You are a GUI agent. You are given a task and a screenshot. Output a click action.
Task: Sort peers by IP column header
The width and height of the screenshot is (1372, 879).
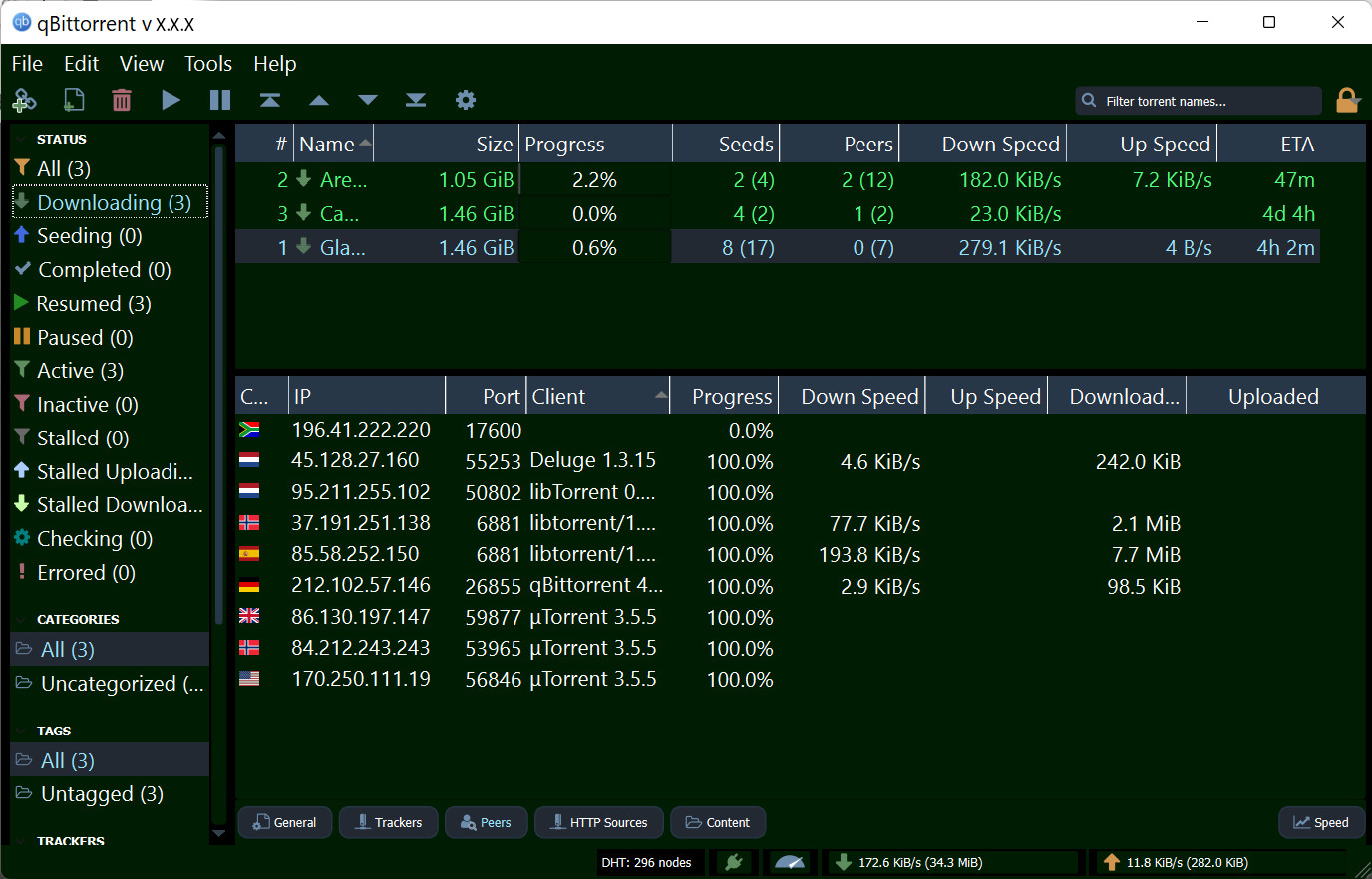pyautogui.click(x=367, y=397)
